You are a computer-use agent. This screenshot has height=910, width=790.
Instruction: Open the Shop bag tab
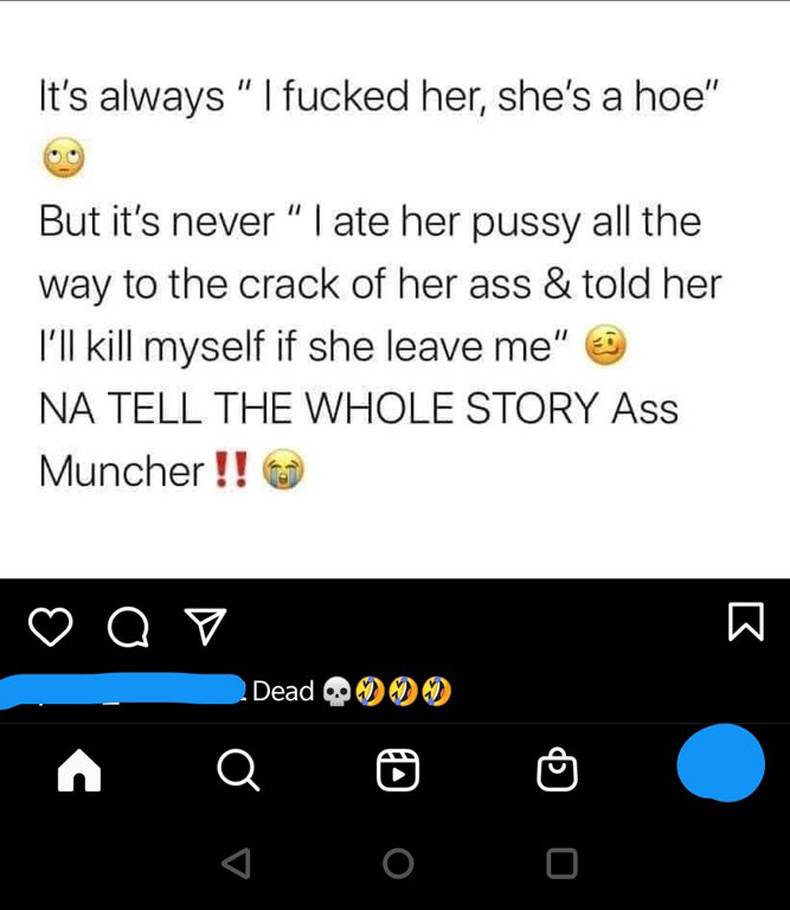coord(557,769)
